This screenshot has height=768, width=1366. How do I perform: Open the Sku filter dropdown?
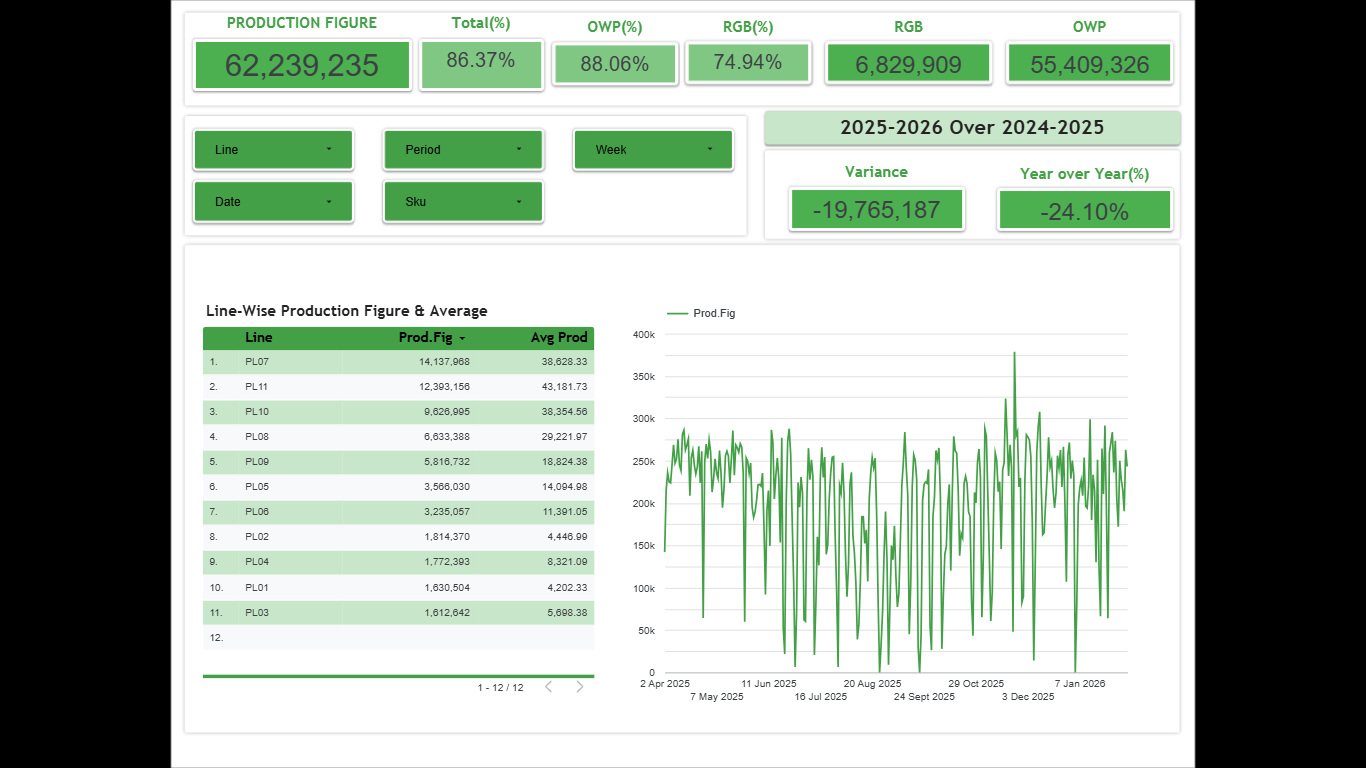[x=463, y=201]
